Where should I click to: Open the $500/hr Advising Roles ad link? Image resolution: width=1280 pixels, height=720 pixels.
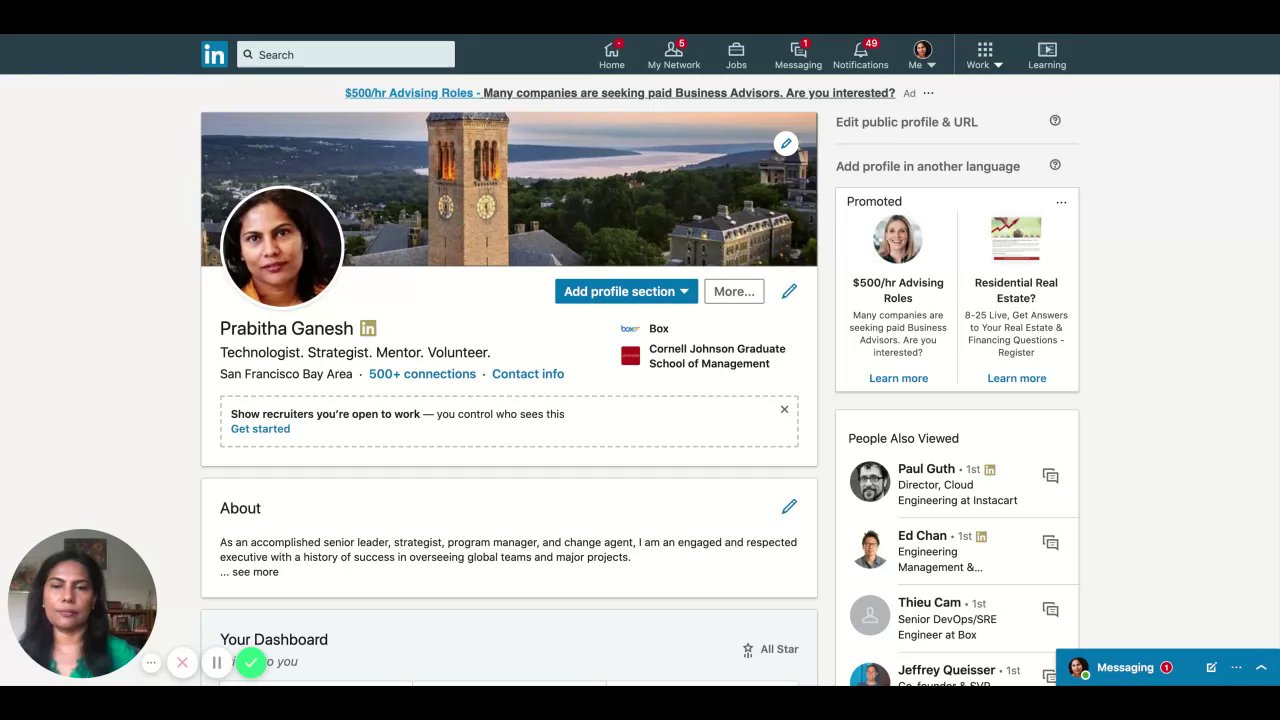[620, 93]
